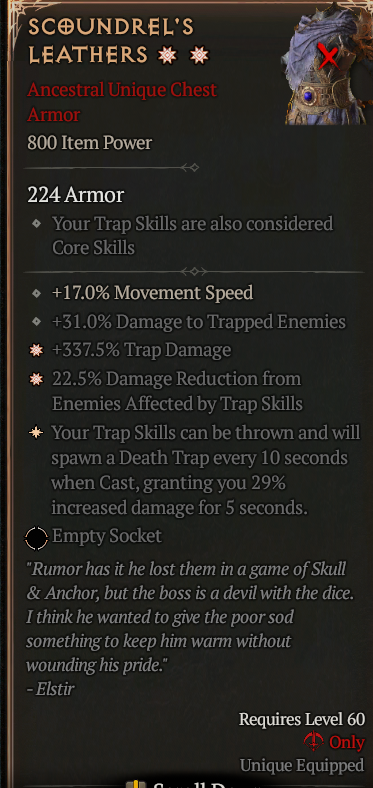
Task: Click the red X on item image
Action: (x=329, y=55)
